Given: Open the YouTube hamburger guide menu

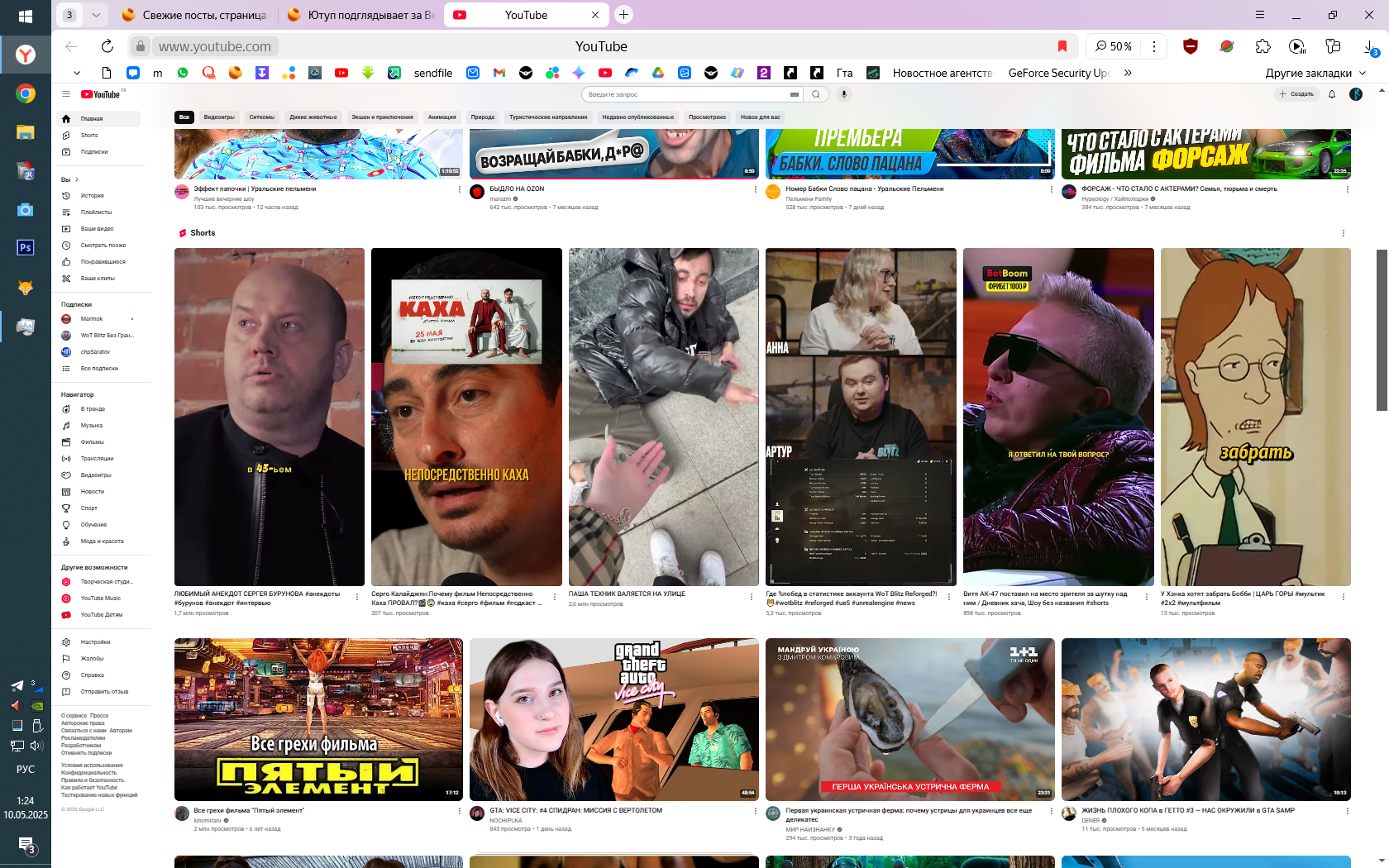Looking at the screenshot, I should (66, 94).
